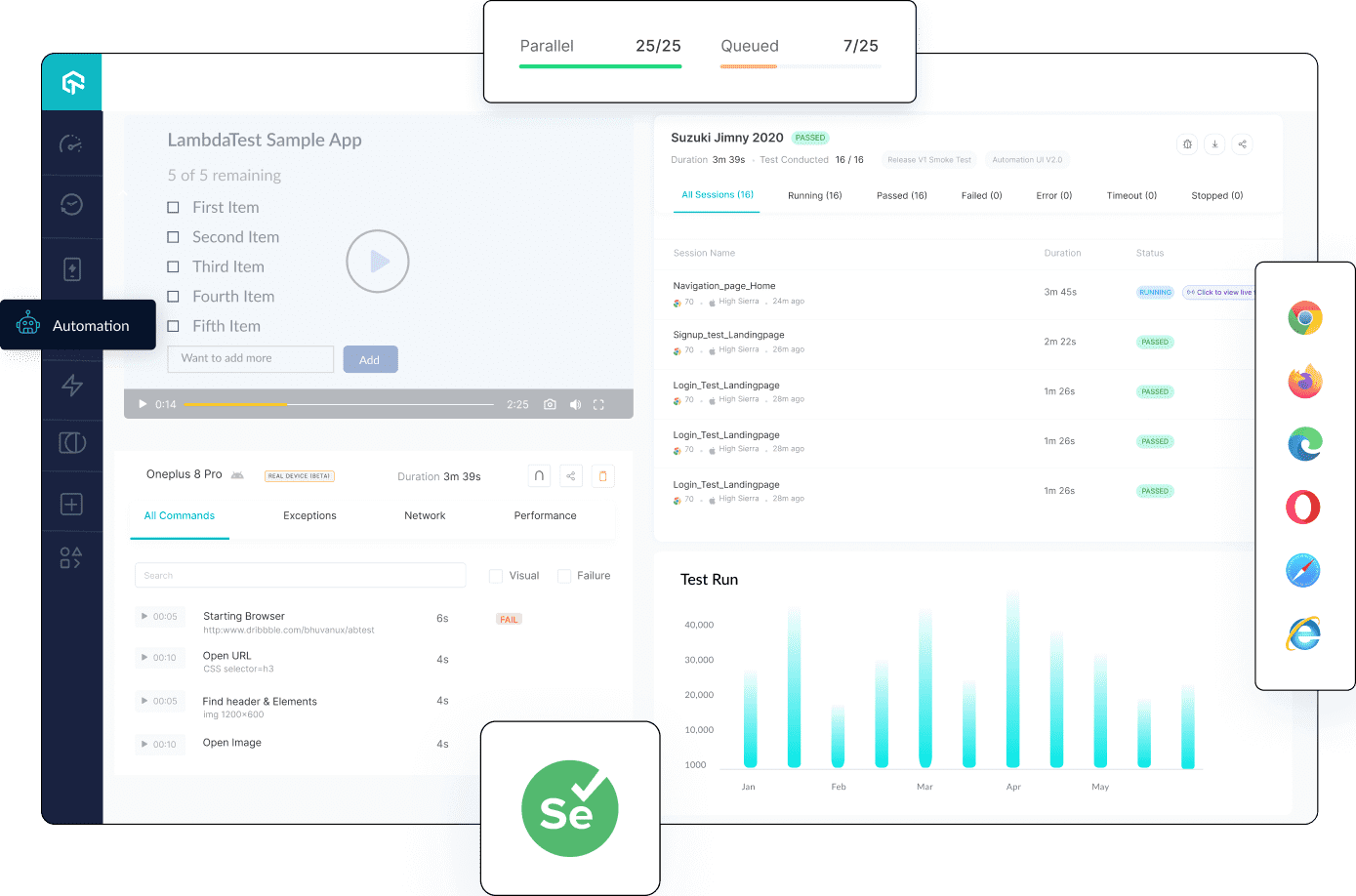Open the Error (0) sessions tab
This screenshot has width=1356, height=896.
(1053, 196)
